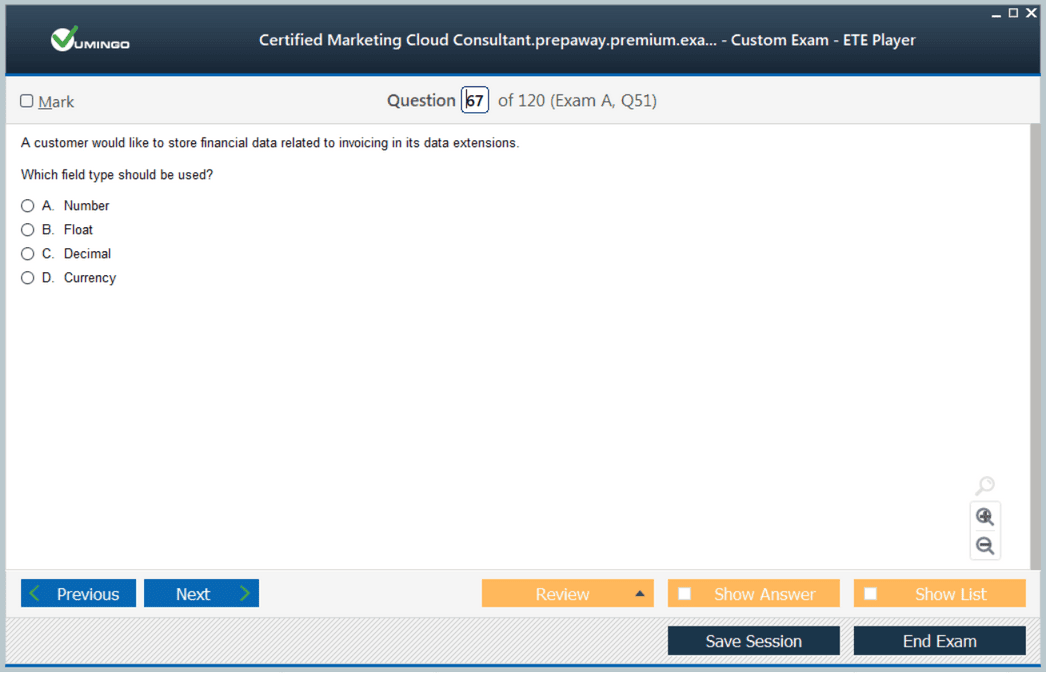Click the zoom in magnifier icon
The height and width of the screenshot is (673, 1046).
[x=985, y=517]
